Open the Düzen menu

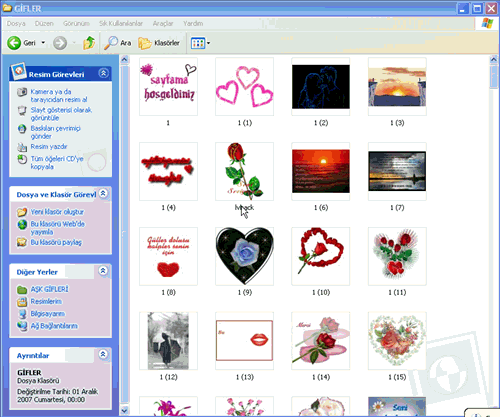(44, 23)
